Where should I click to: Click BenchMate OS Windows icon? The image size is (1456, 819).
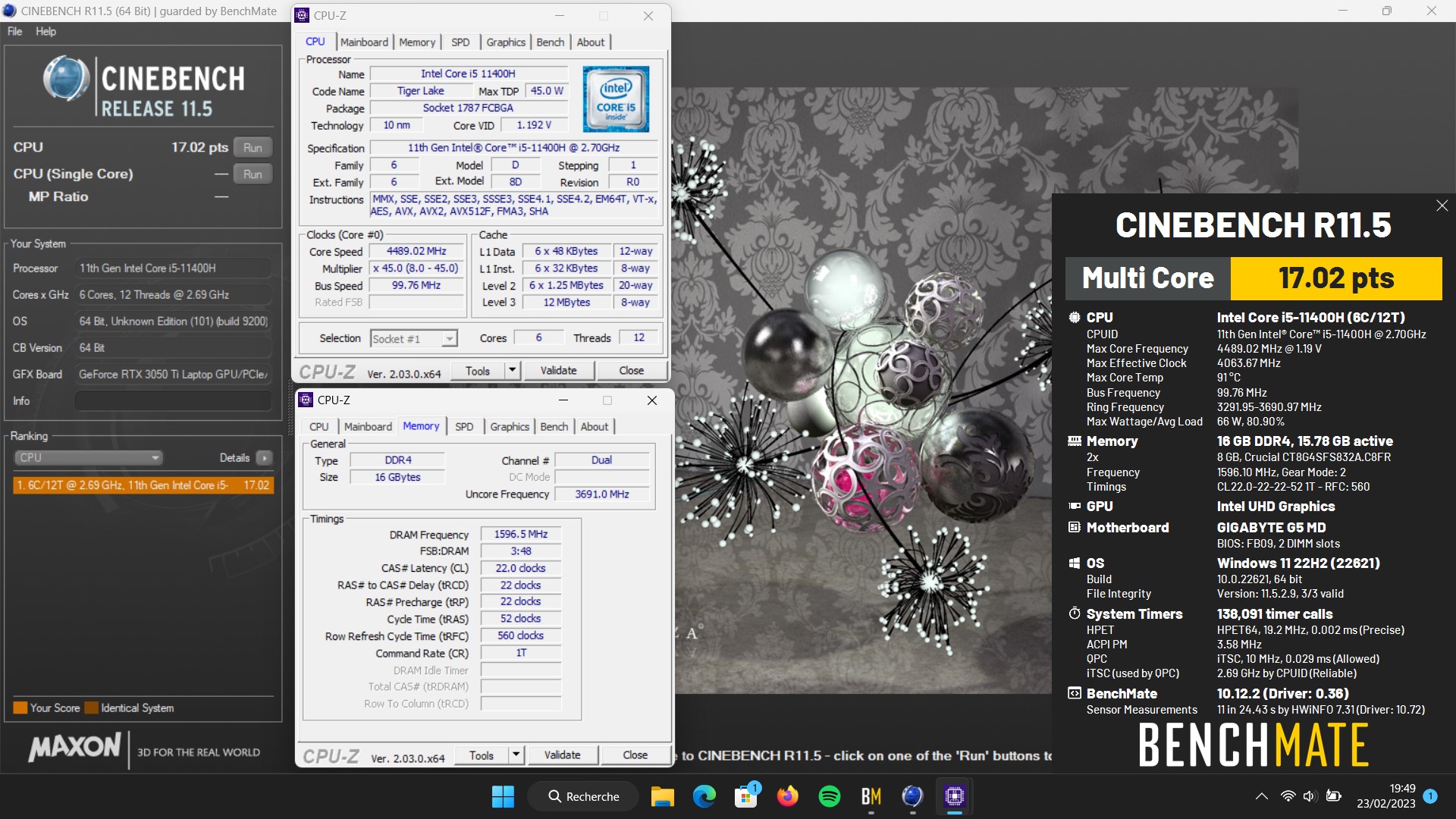pyautogui.click(x=1075, y=563)
